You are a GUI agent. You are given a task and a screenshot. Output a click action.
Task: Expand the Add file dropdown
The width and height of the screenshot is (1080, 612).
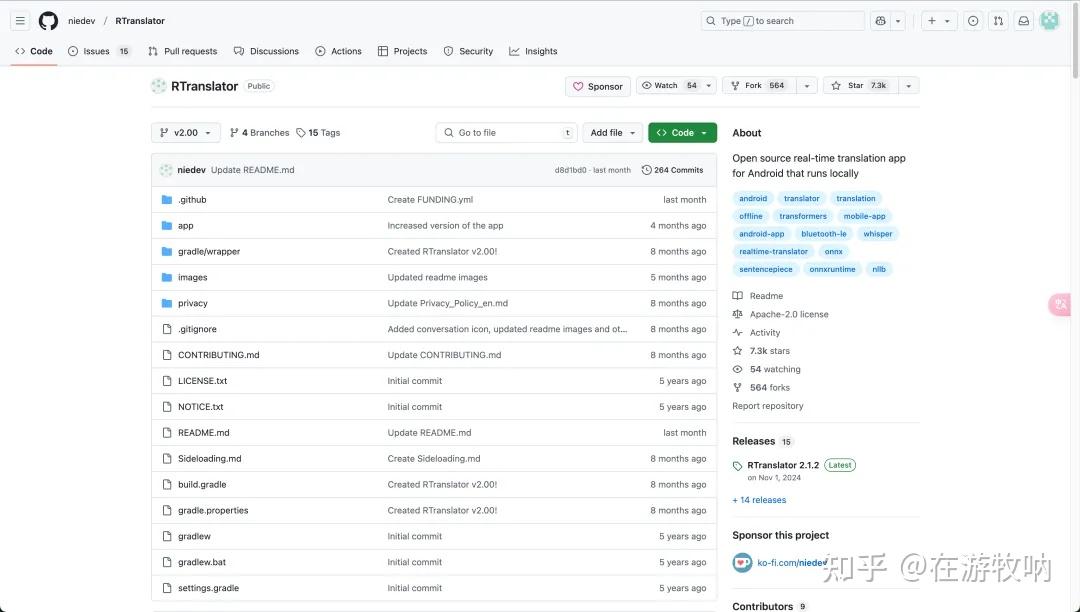[613, 133]
